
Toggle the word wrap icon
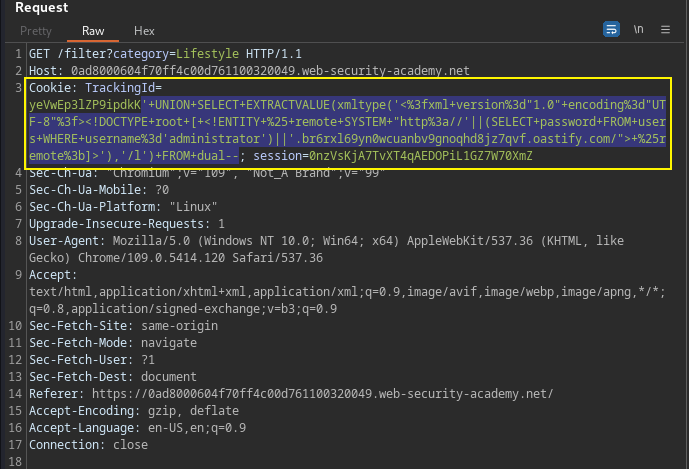611,29
